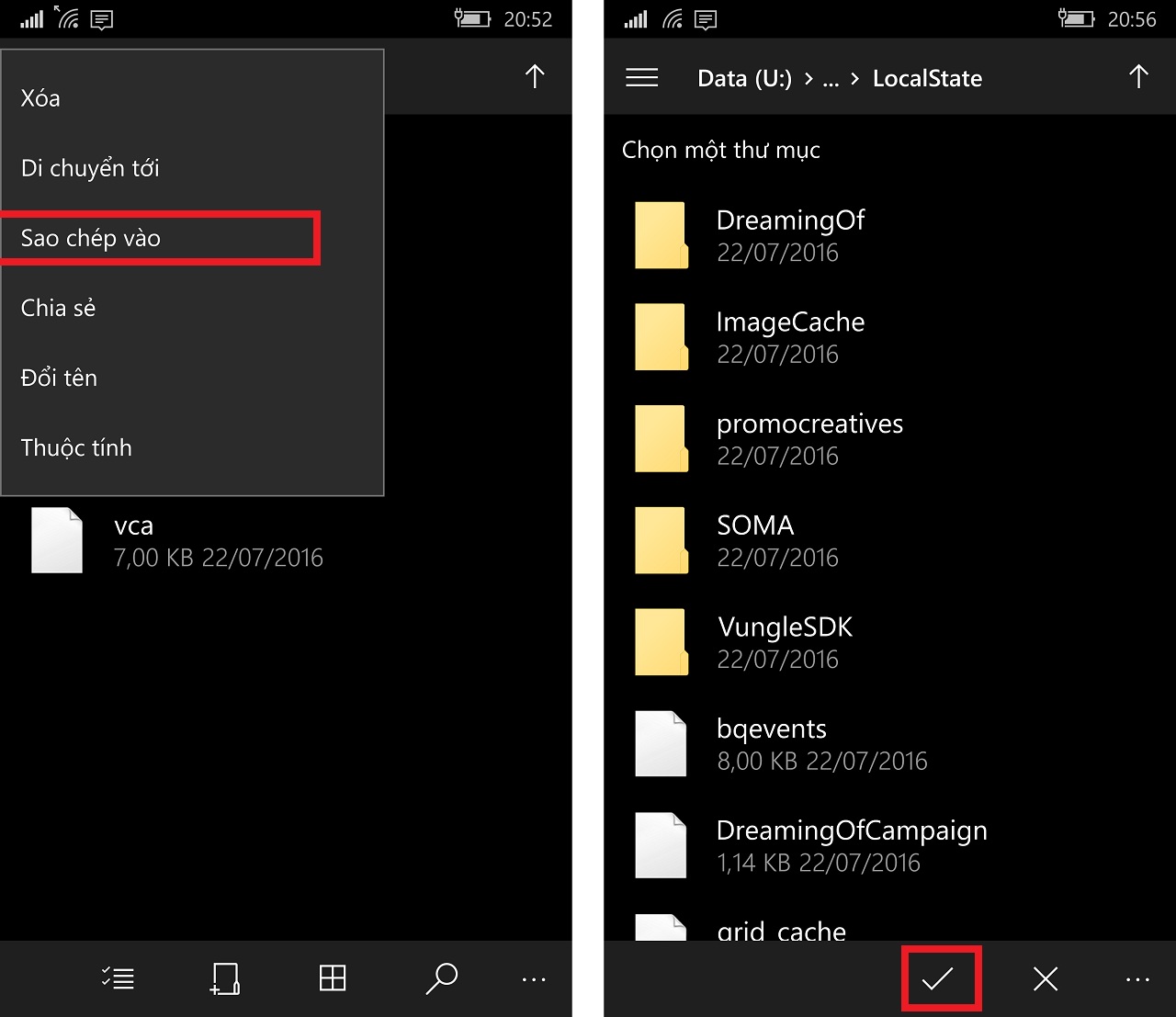The height and width of the screenshot is (1017, 1176).
Task: Select the bqevents file icon
Action: pos(661,744)
